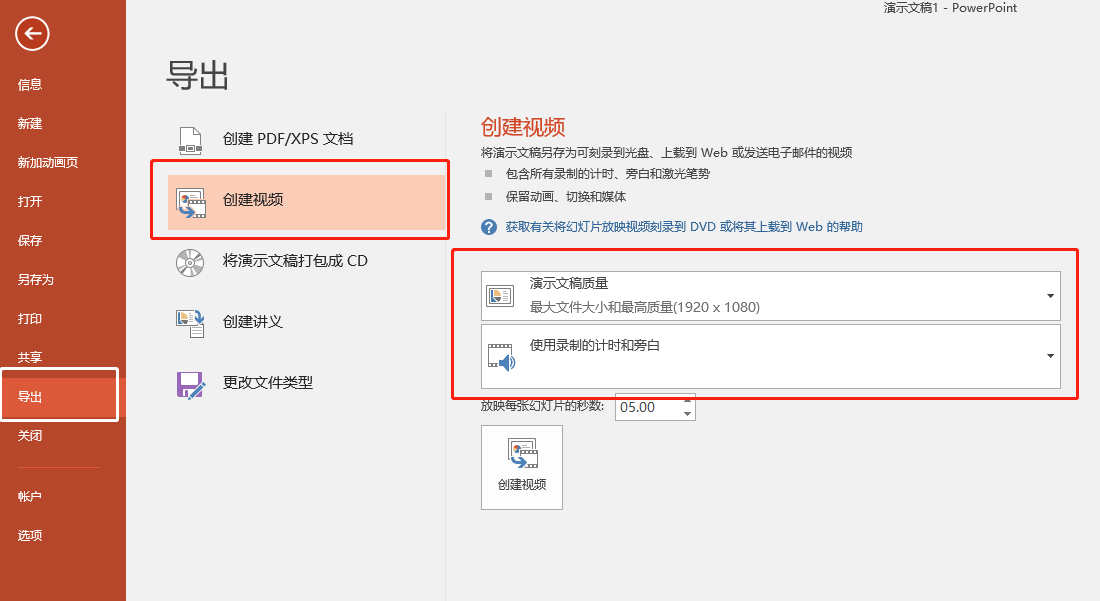Increase seconds per slide with up arrow
1100x601 pixels.
point(688,400)
